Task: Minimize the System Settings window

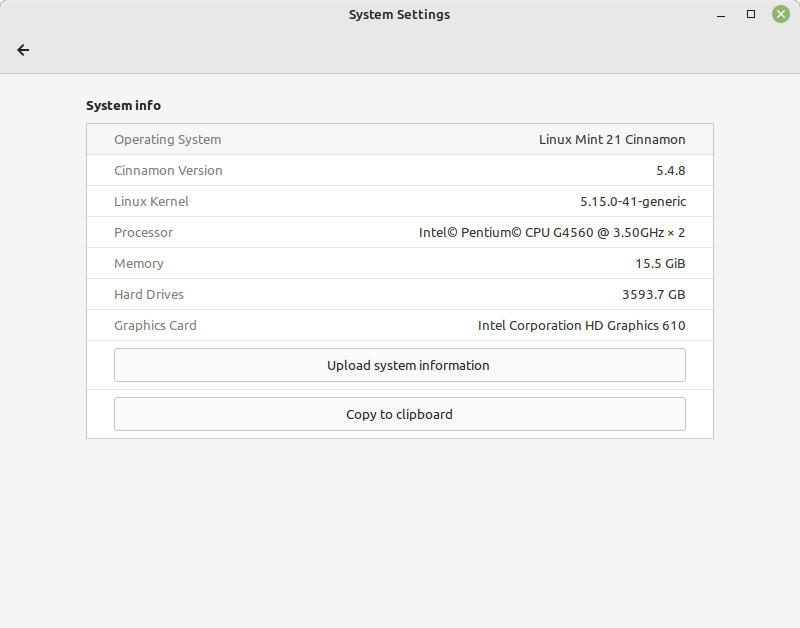Action: tap(720, 14)
